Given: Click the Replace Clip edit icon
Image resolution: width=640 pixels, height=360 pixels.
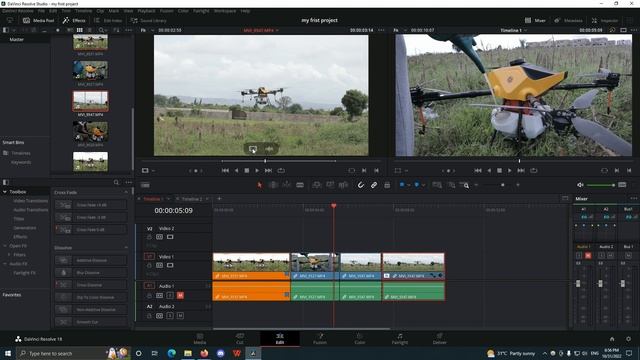Looking at the screenshot, I should click(343, 185).
